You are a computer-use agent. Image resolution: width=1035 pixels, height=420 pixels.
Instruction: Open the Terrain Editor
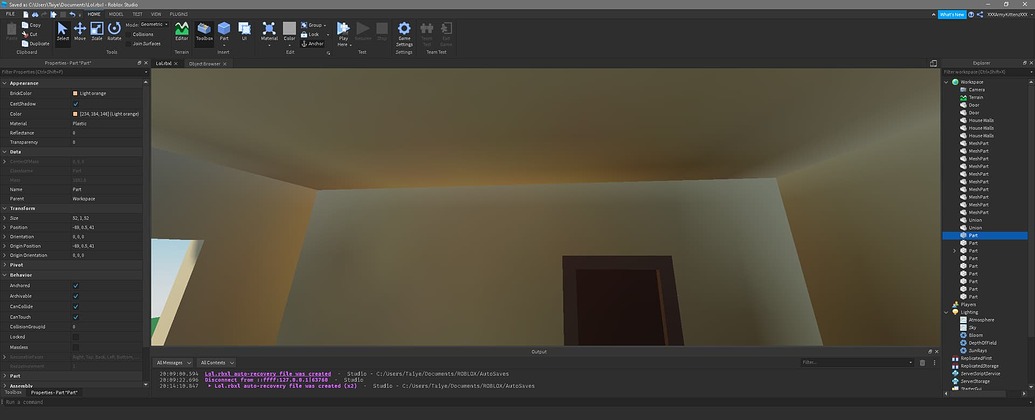(x=182, y=31)
